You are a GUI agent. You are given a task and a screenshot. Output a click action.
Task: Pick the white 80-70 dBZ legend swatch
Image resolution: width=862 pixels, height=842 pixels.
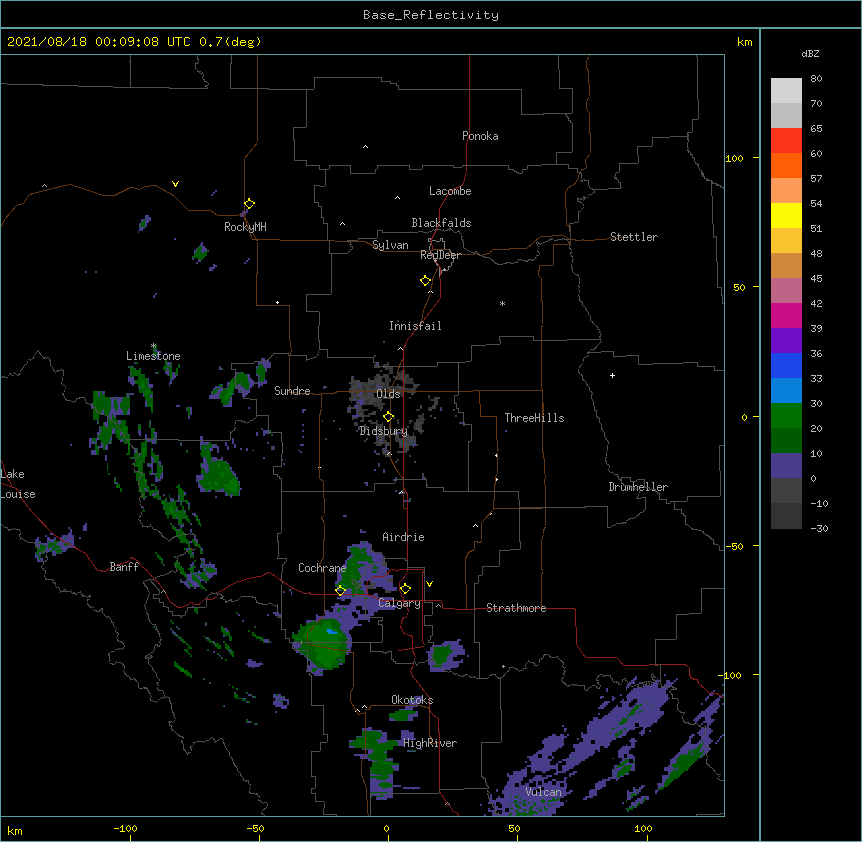click(786, 91)
